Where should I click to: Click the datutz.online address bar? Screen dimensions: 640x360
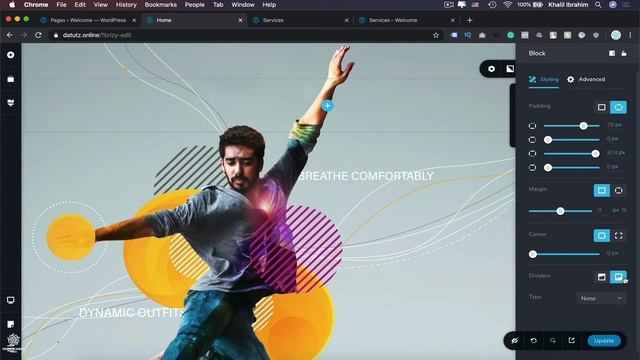tap(245, 35)
